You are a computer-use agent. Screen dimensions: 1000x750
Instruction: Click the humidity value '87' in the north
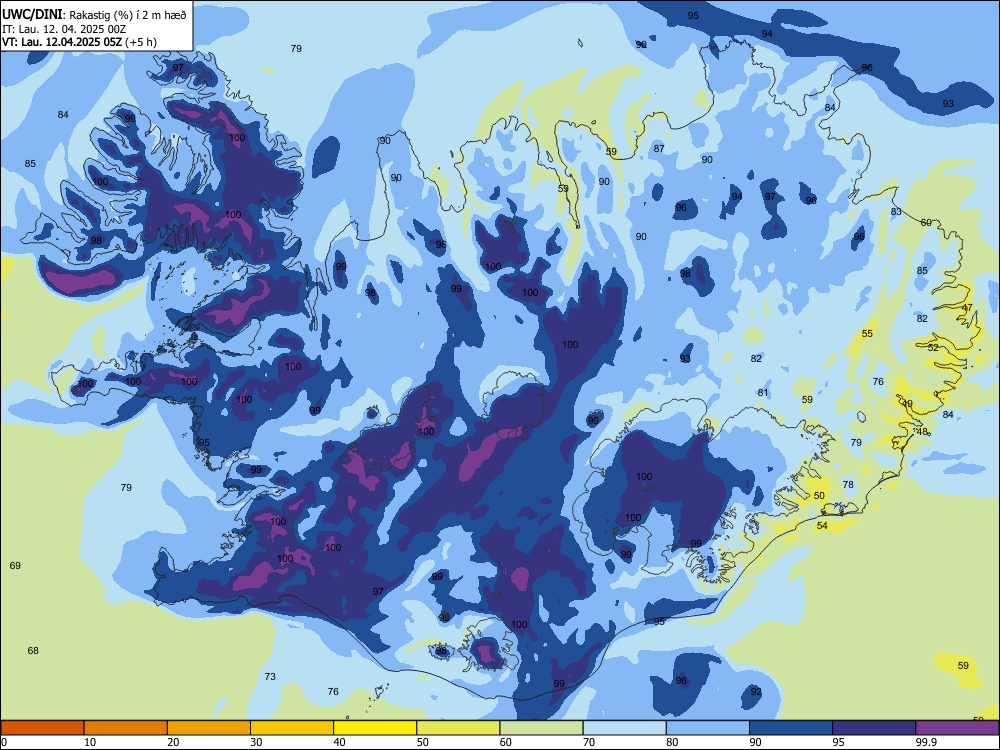(659, 149)
